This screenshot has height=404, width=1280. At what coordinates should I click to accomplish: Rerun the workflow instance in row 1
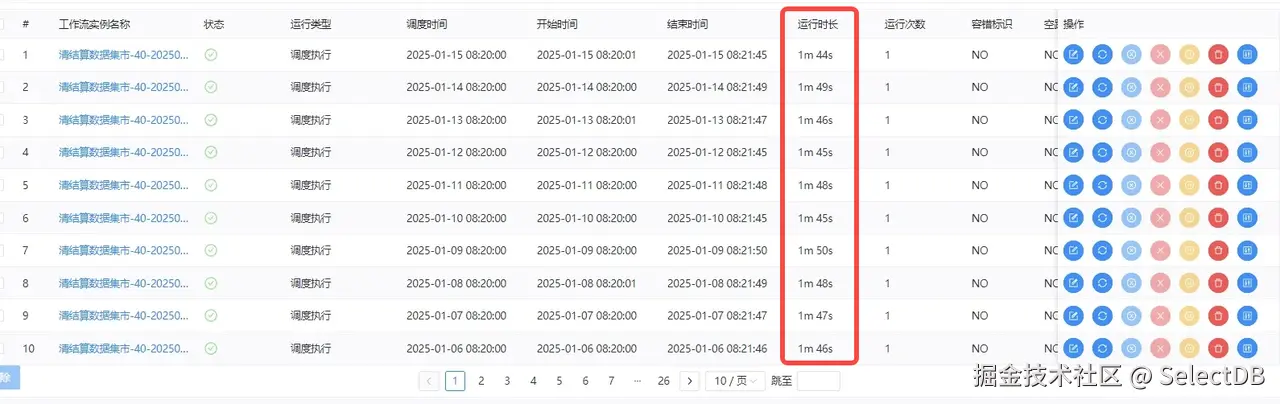click(x=1102, y=55)
